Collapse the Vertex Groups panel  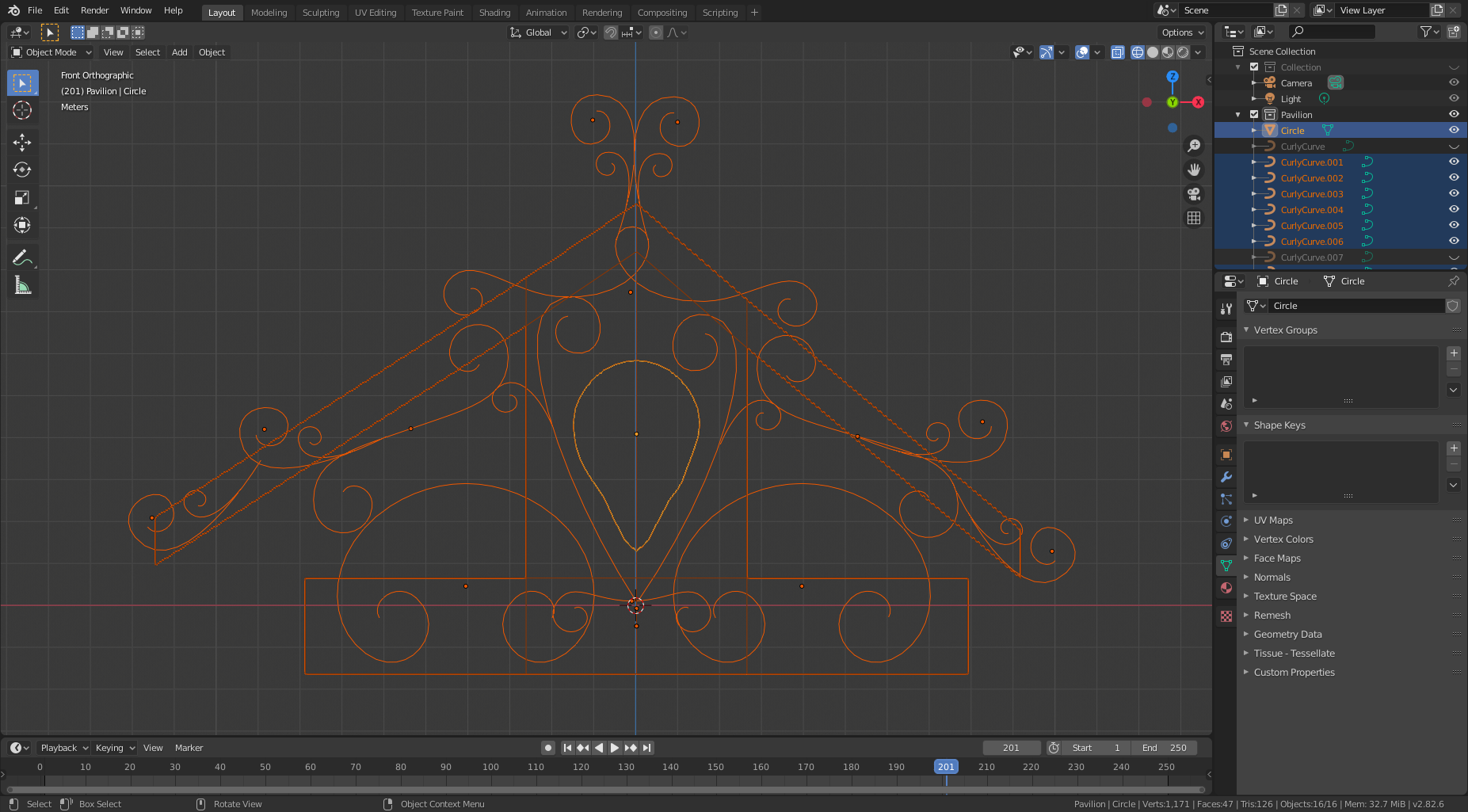tap(1285, 330)
